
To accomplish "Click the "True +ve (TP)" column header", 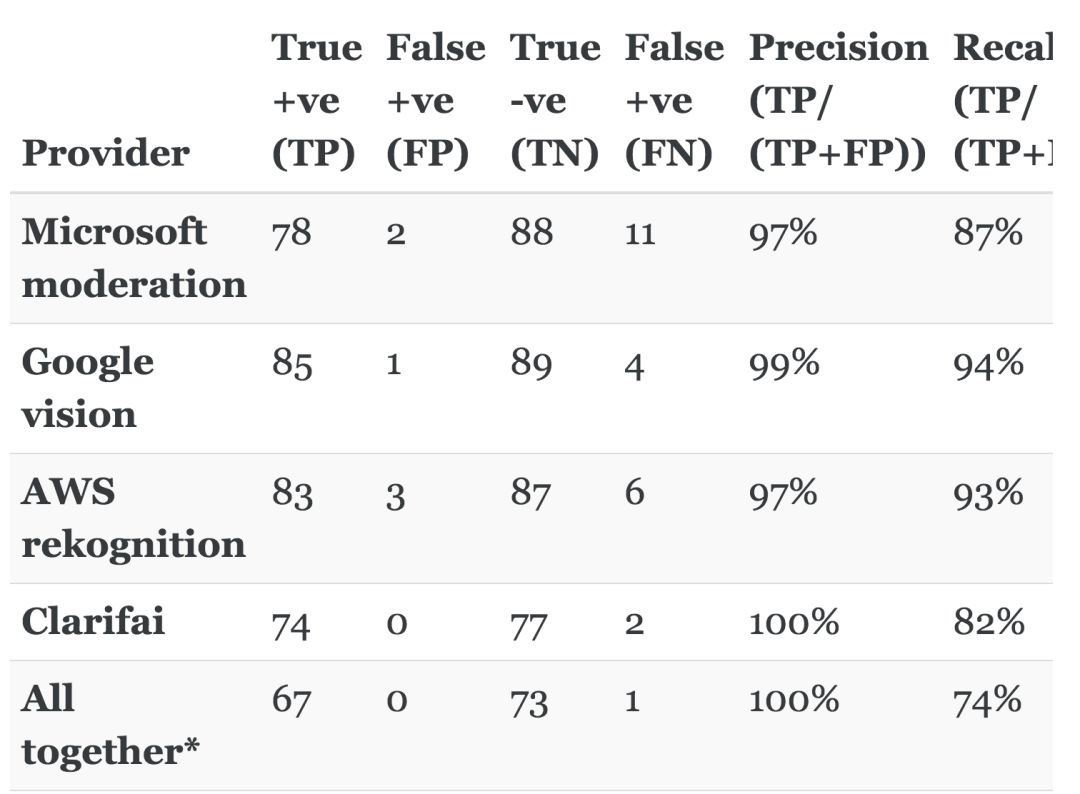I will [316, 101].
